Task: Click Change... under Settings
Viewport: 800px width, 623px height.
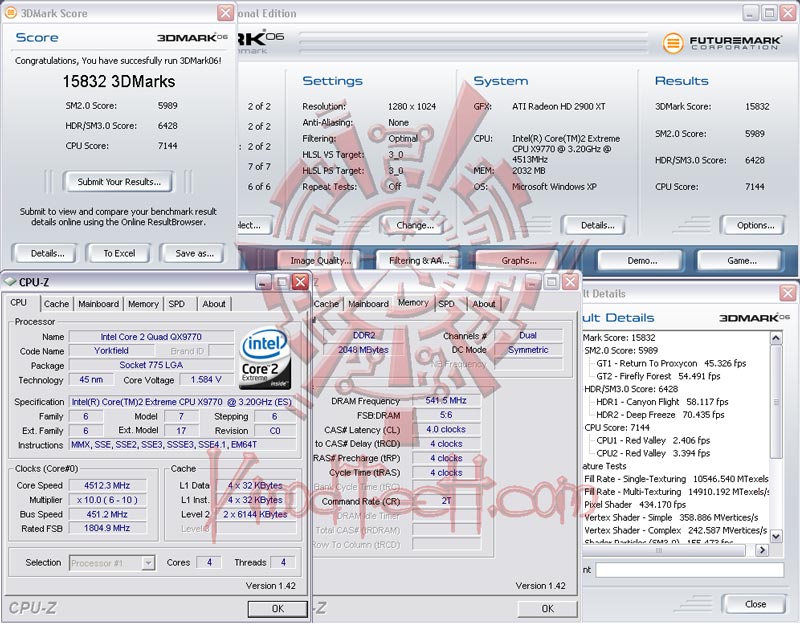Action: pos(413,225)
